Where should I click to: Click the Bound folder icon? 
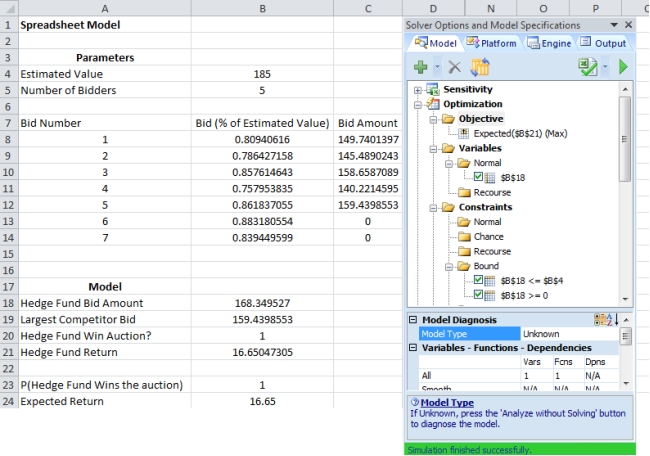tap(464, 266)
